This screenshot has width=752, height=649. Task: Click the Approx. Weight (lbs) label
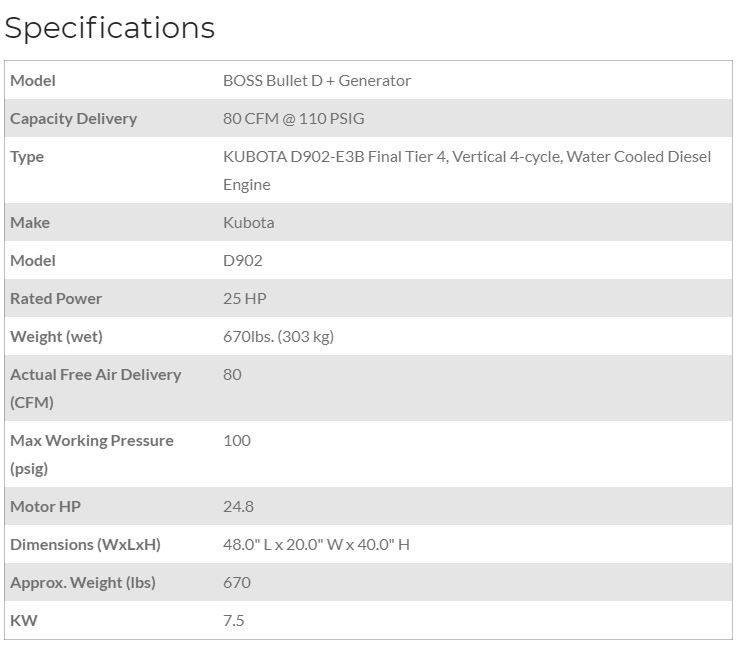(x=82, y=582)
